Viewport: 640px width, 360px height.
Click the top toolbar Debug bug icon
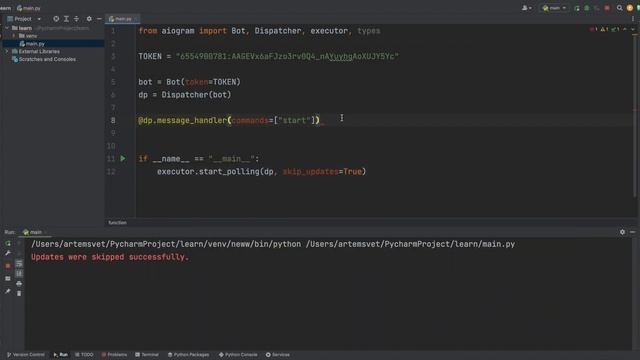587,8
